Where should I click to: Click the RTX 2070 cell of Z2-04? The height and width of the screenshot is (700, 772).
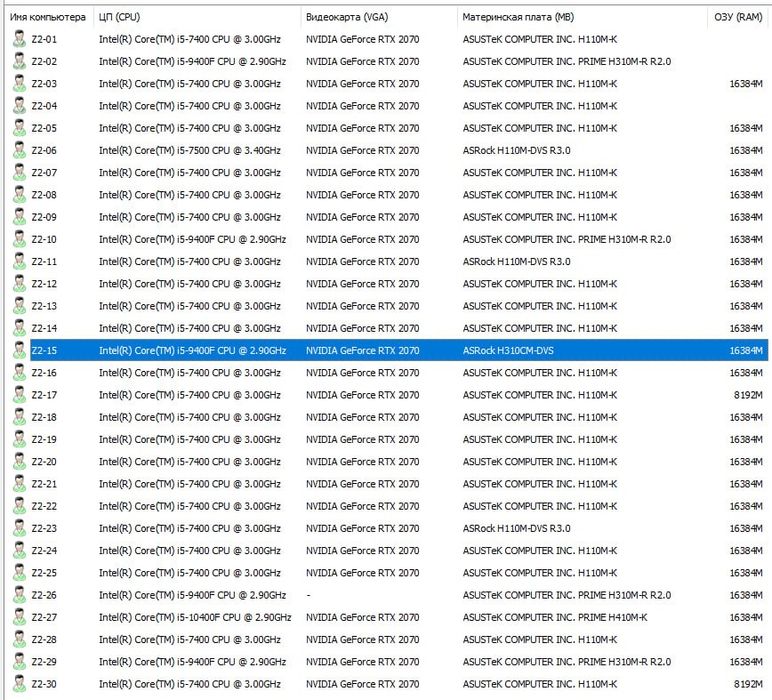(x=362, y=106)
